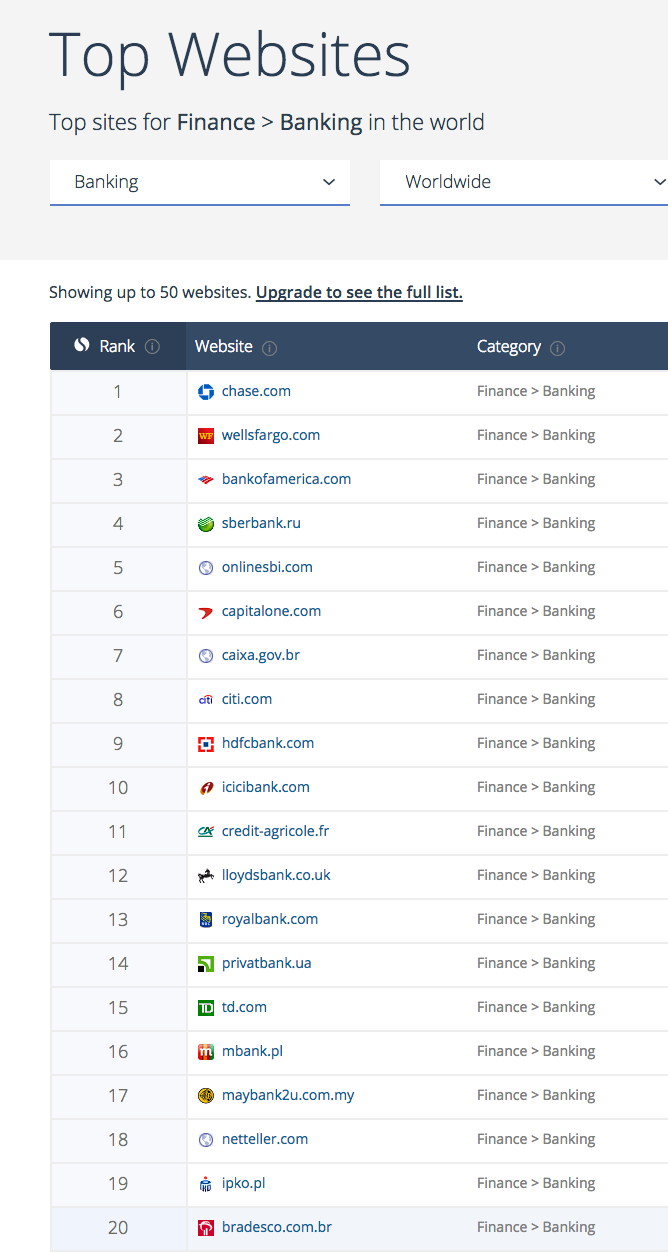Open the maybank2u.com.my link
Screen dimensions: 668x1252
click(288, 1095)
